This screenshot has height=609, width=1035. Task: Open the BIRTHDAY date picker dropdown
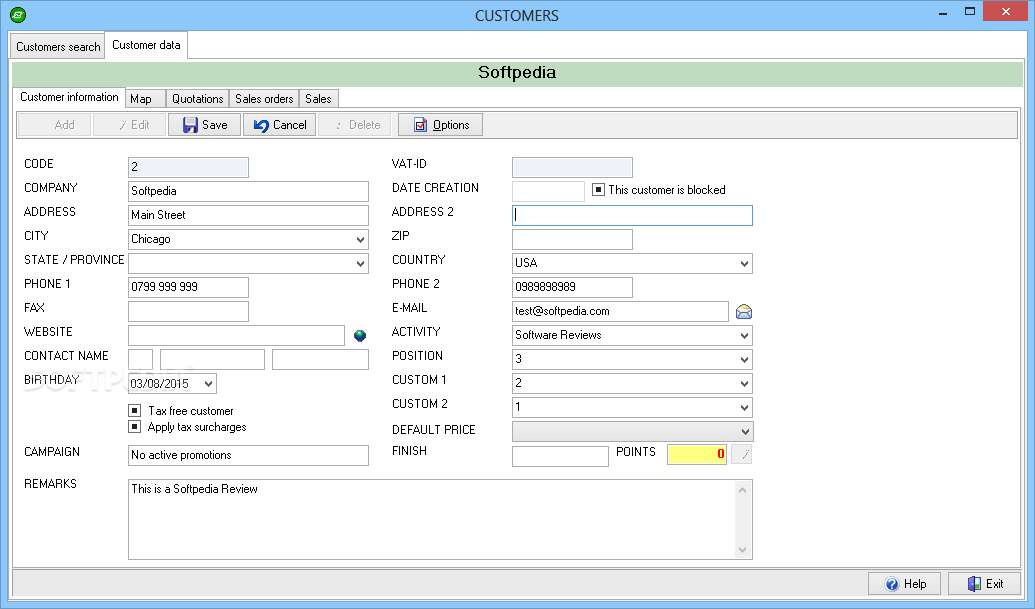coord(208,383)
